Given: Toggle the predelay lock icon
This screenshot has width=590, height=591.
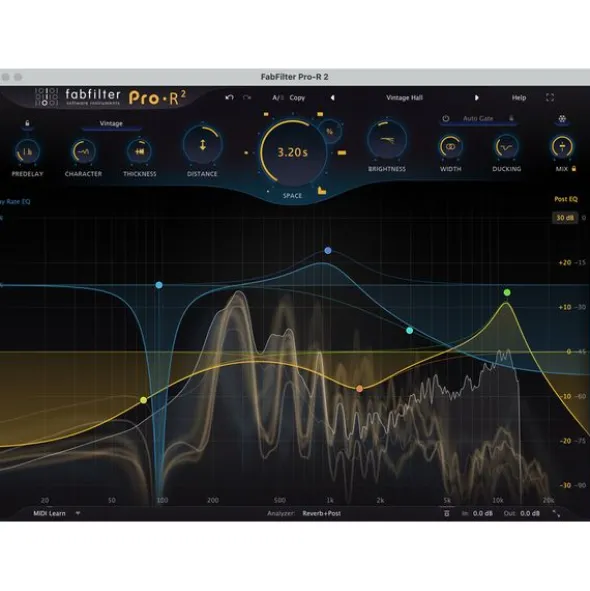Looking at the screenshot, I should point(27,123).
